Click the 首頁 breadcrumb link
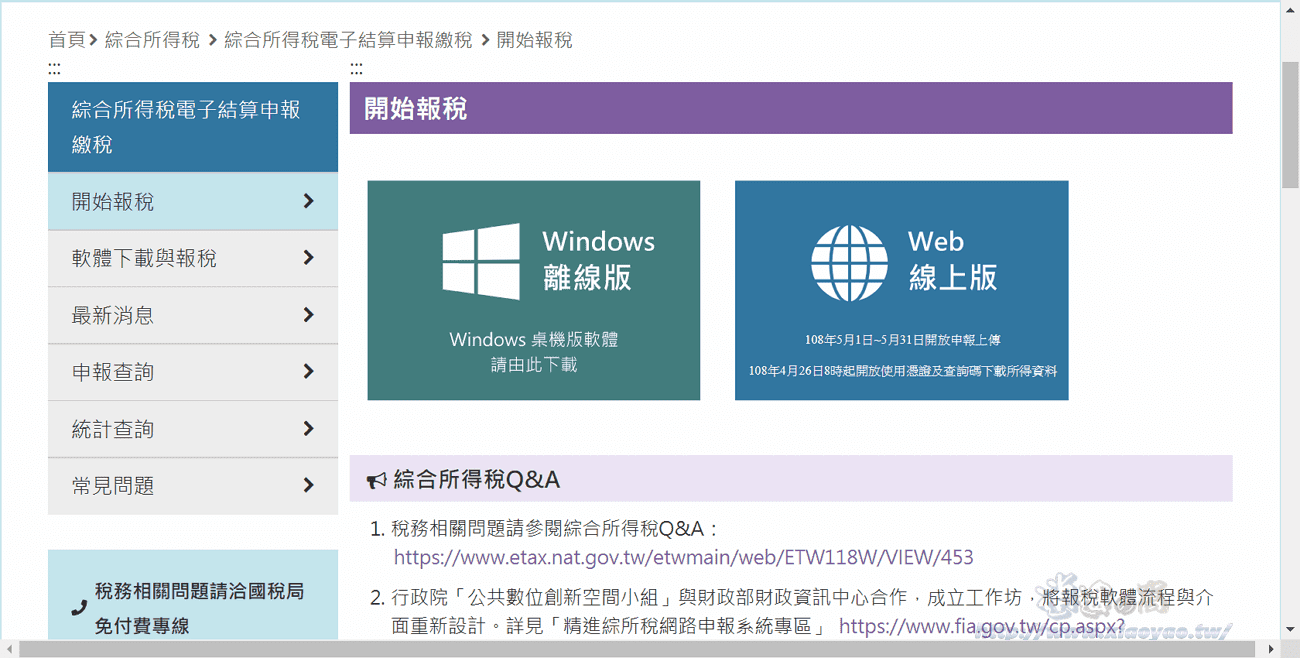The image size is (1300, 658). click(x=67, y=40)
